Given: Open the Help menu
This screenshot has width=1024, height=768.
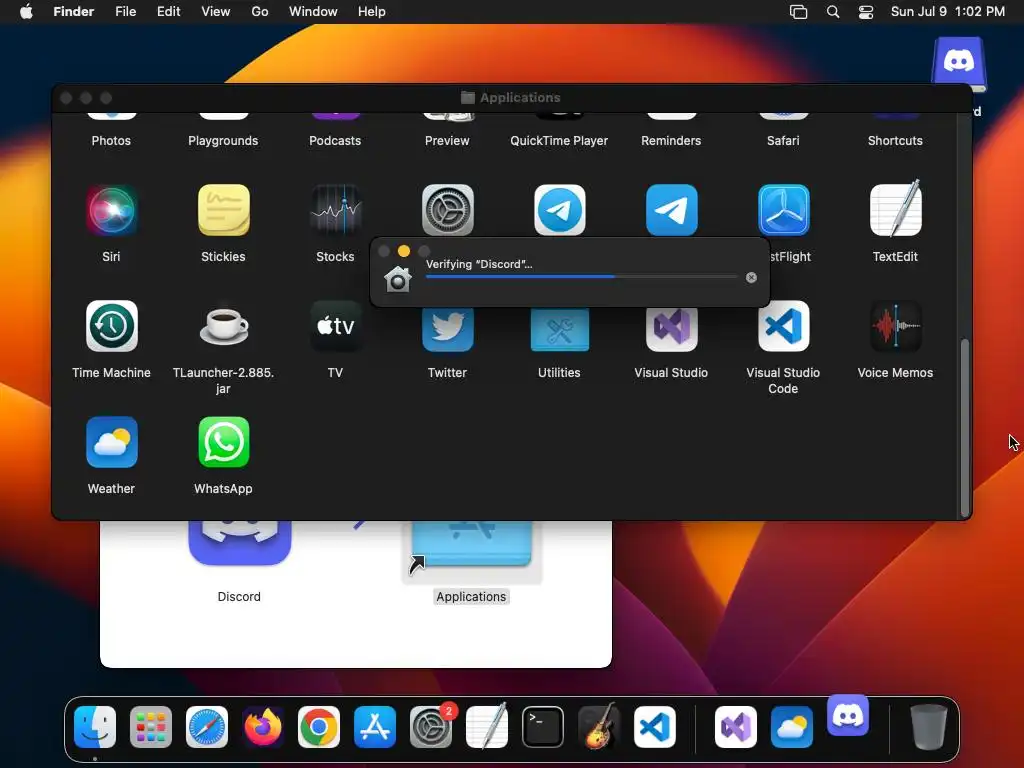Looking at the screenshot, I should (372, 11).
